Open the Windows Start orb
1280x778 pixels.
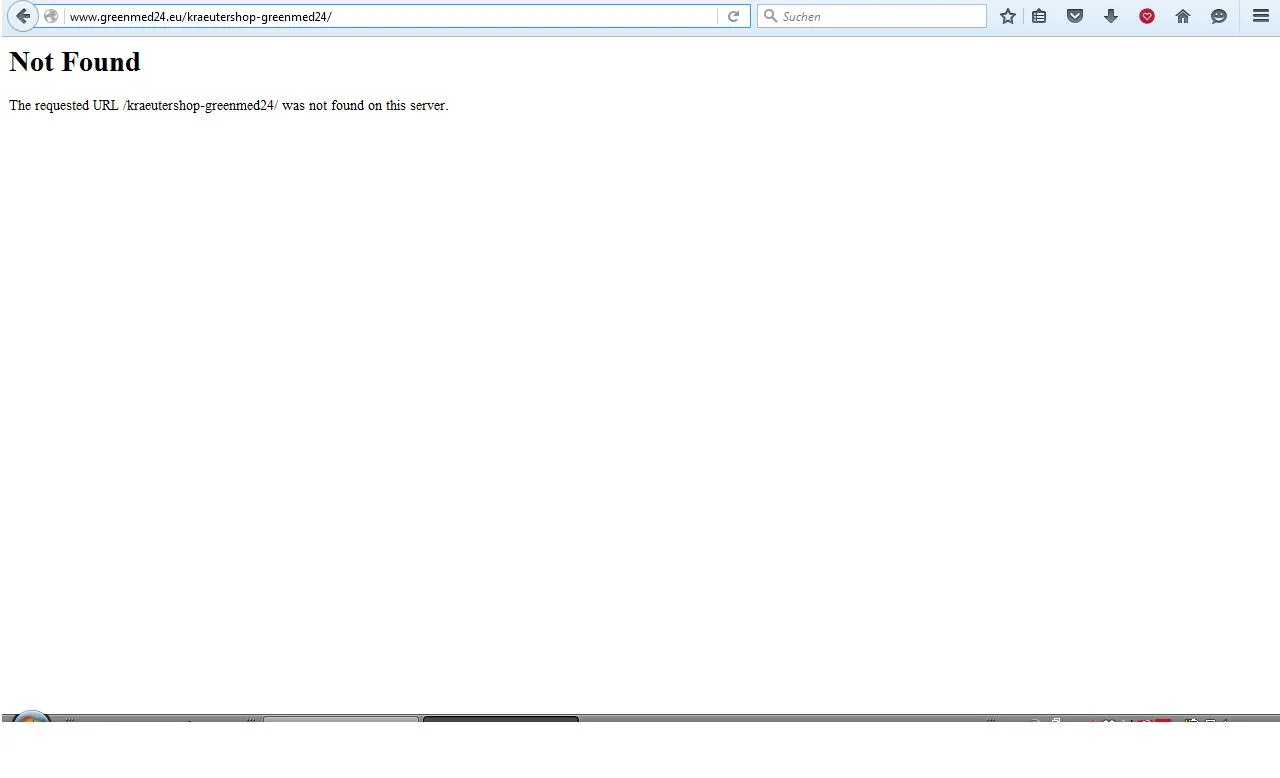pyautogui.click(x=31, y=718)
